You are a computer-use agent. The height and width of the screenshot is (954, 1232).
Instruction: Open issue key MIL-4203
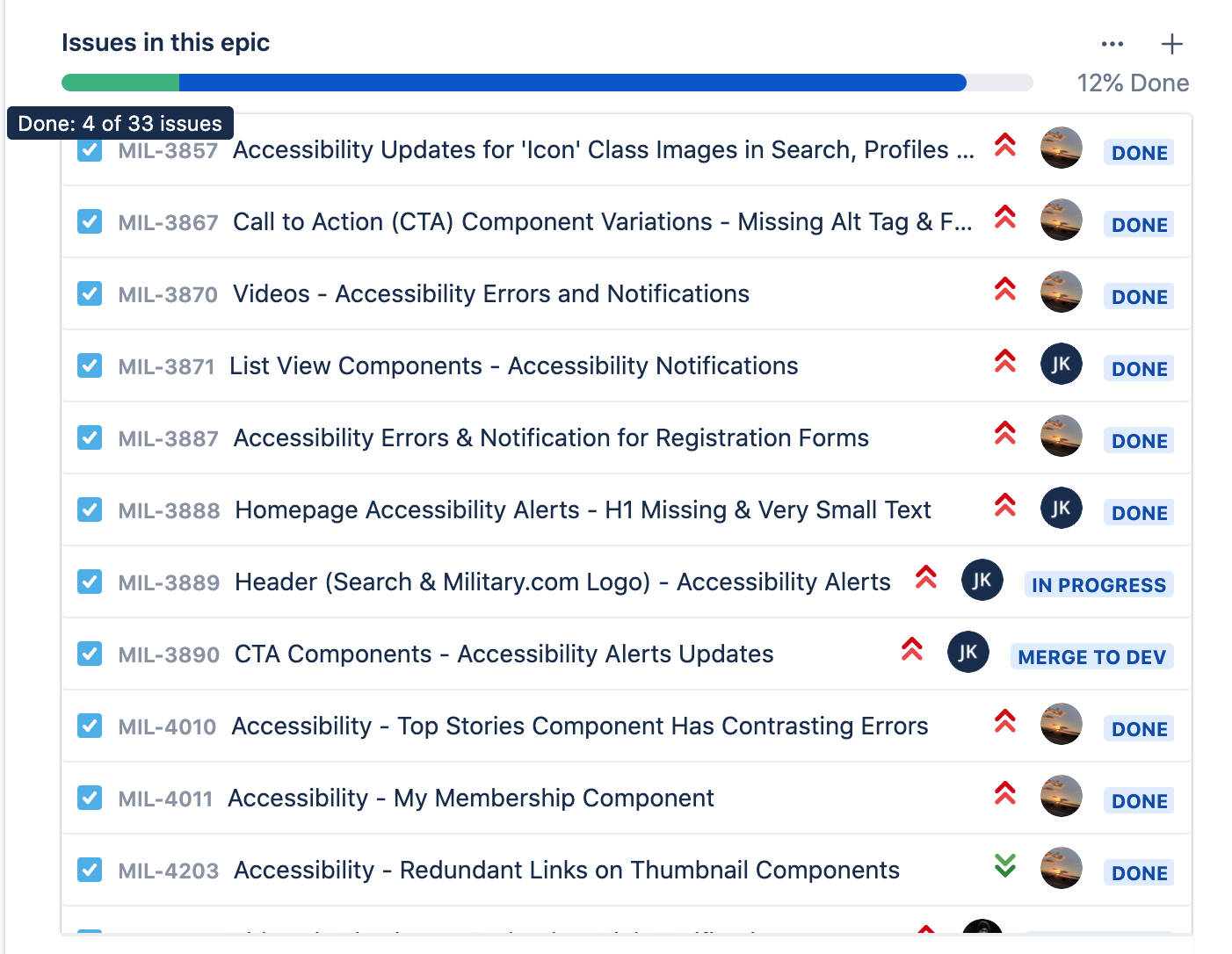coord(168,871)
